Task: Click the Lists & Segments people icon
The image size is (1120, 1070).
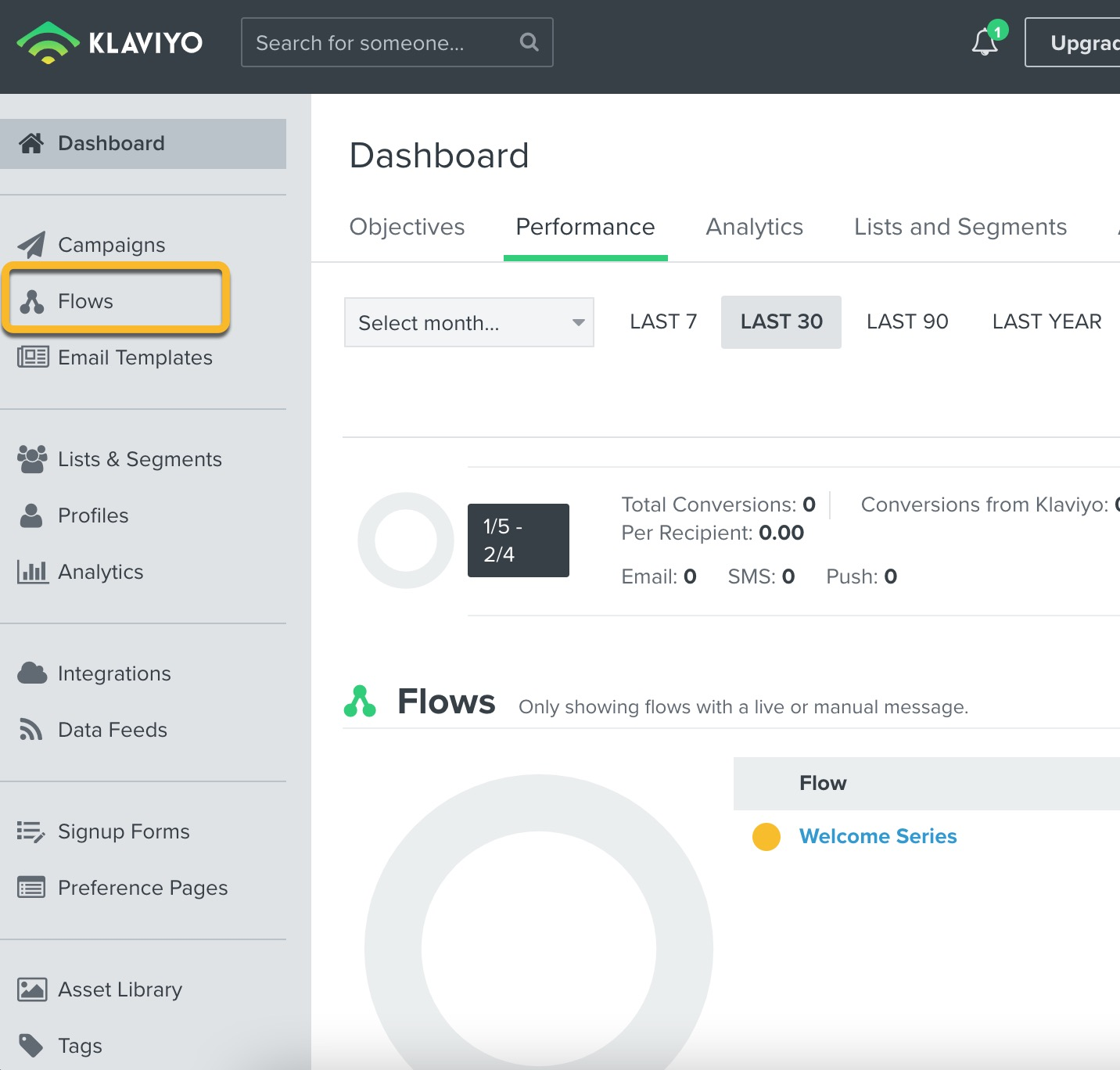Action: [32, 459]
